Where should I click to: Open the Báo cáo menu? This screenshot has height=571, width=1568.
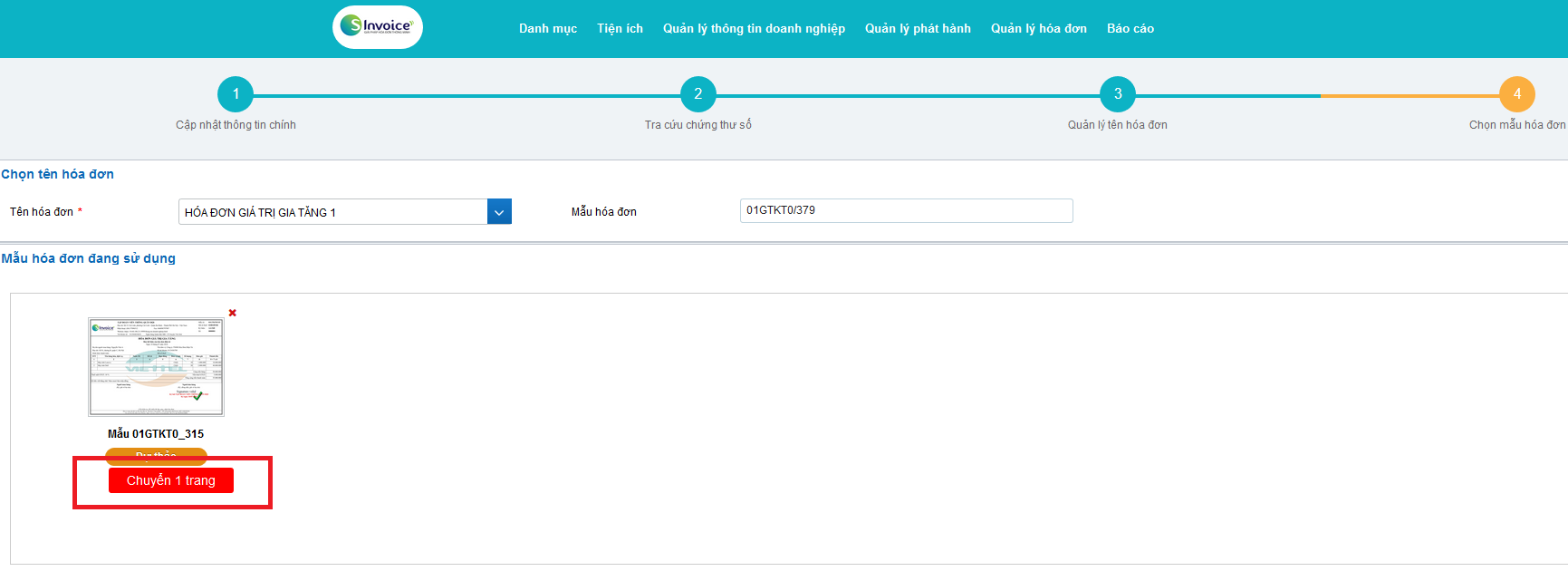point(1130,28)
